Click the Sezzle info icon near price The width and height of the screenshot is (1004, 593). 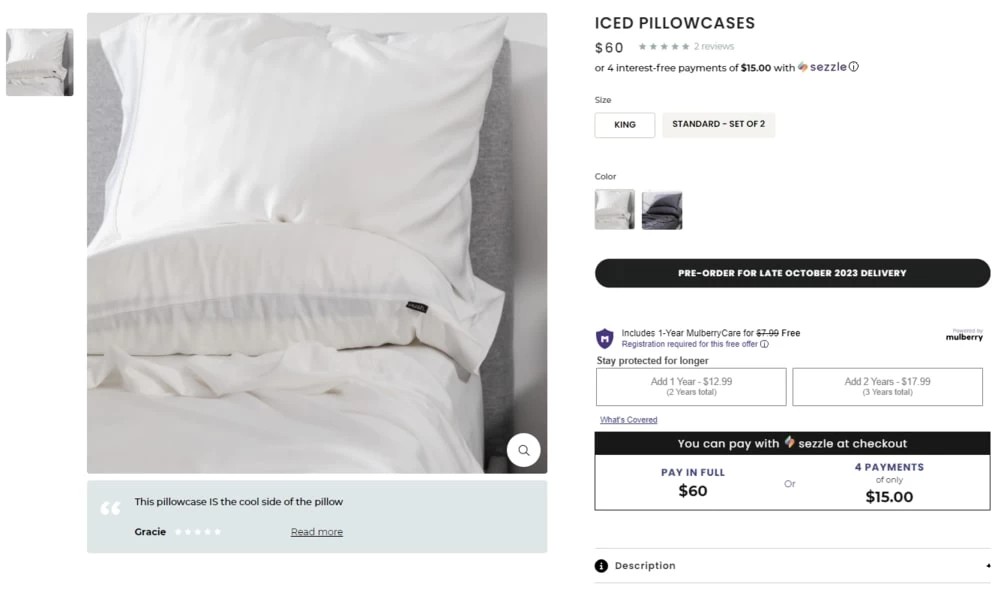[854, 67]
